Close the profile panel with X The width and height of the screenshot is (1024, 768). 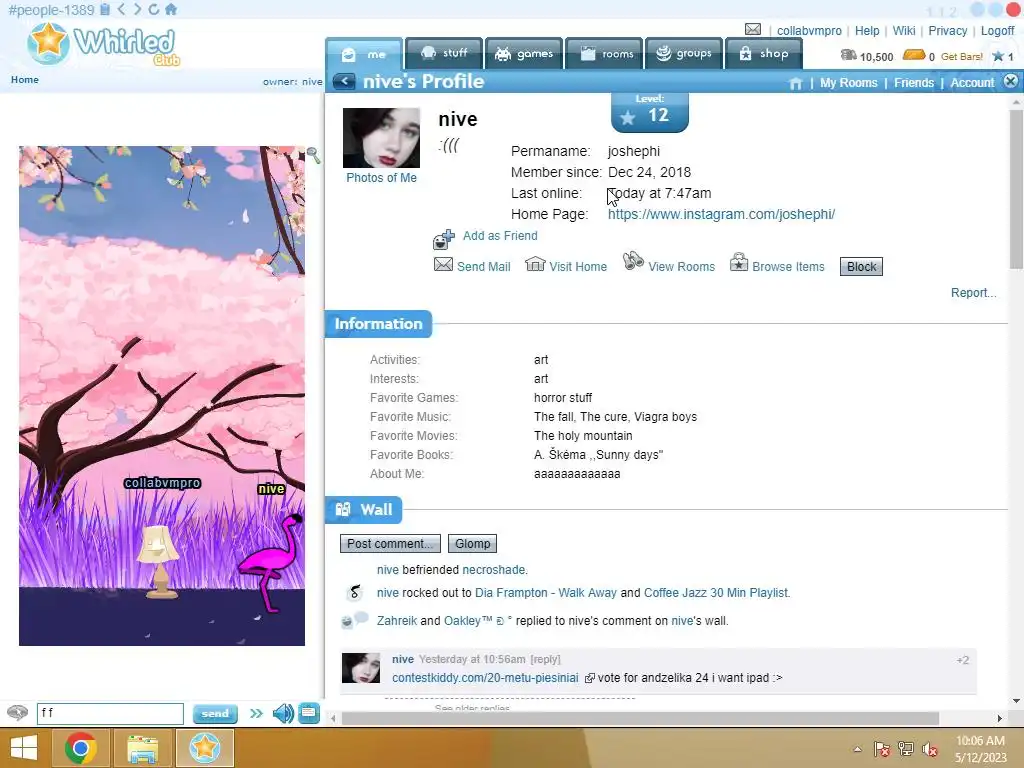tap(1010, 81)
